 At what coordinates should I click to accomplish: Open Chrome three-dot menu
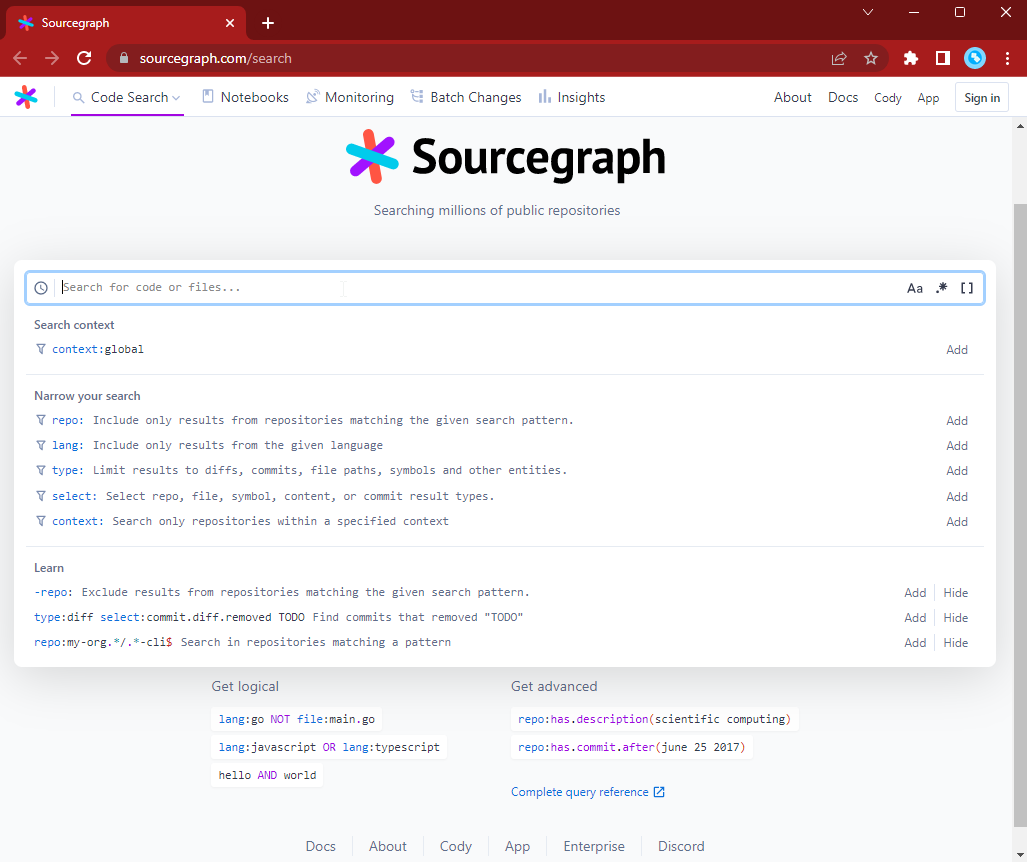(x=1007, y=58)
